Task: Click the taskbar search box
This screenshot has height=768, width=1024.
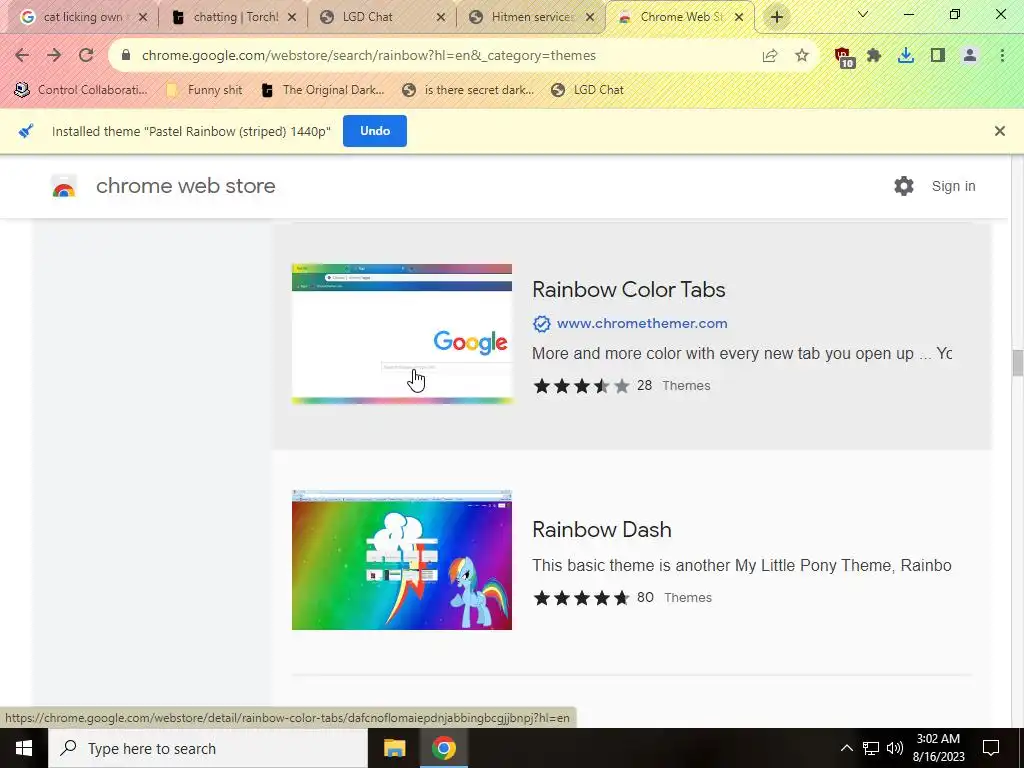Action: (208, 748)
